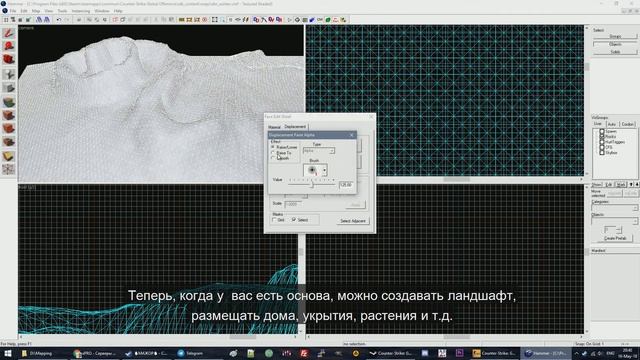
Task: Click the Select Adjacent button
Action: pos(353,221)
